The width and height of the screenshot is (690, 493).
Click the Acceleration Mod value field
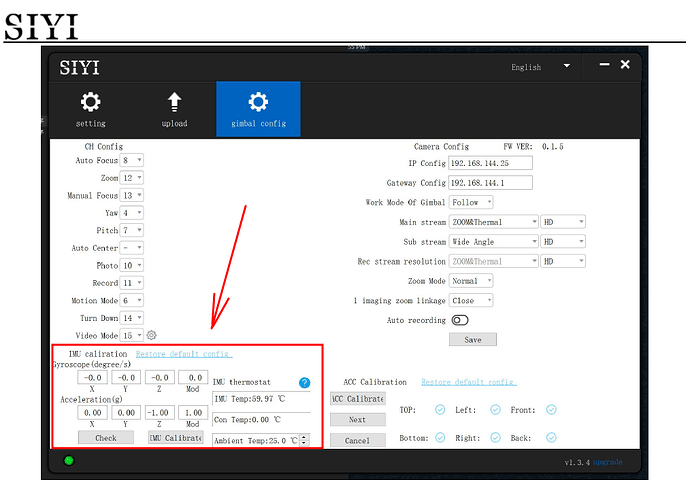point(193,412)
